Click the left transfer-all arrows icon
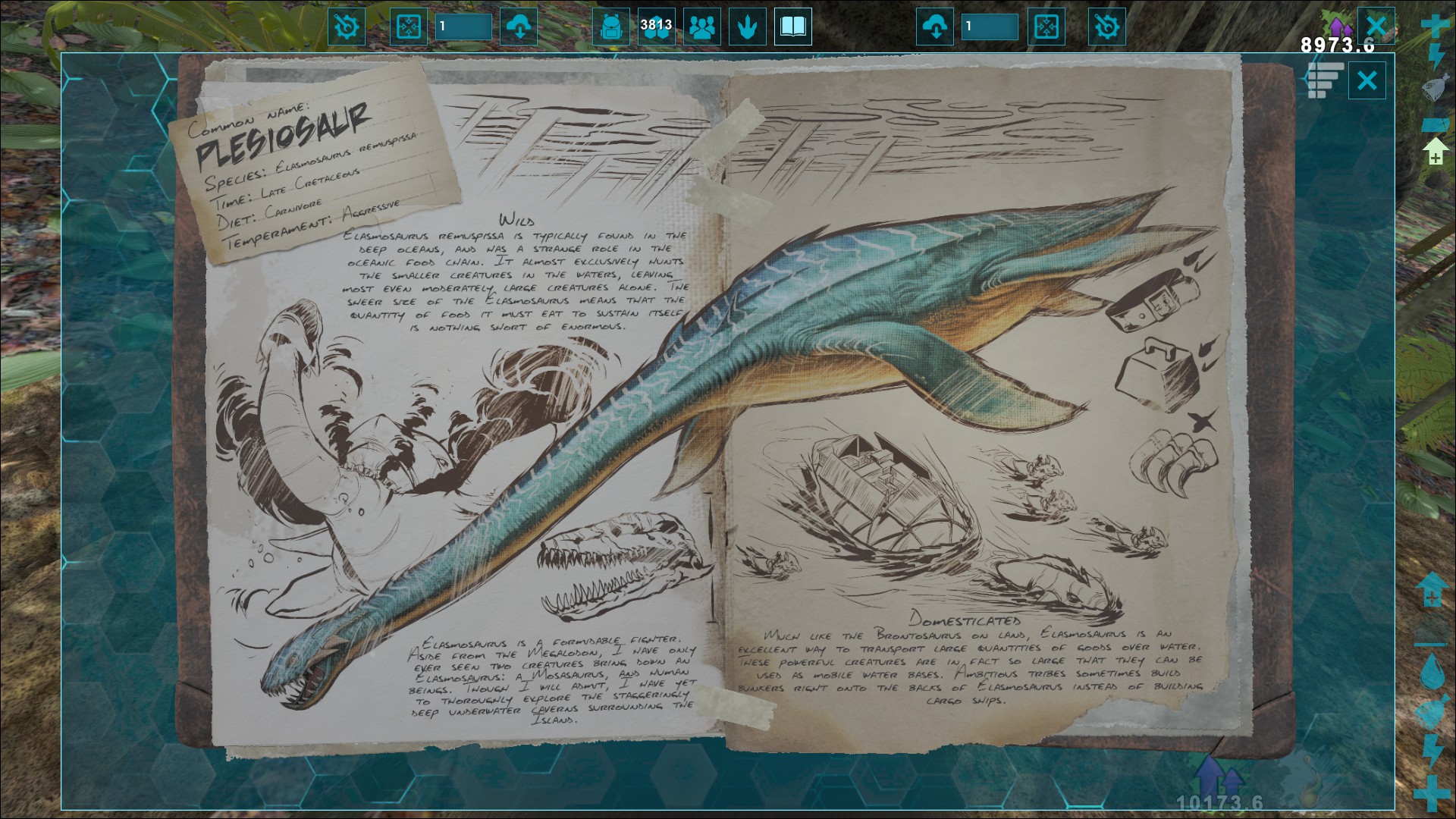Image resolution: width=1456 pixels, height=819 pixels. tap(408, 27)
